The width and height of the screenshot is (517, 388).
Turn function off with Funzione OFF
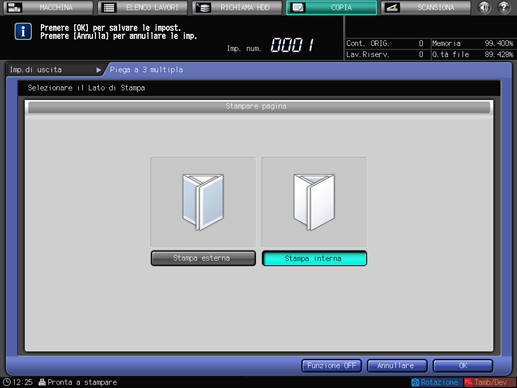pyautogui.click(x=331, y=366)
